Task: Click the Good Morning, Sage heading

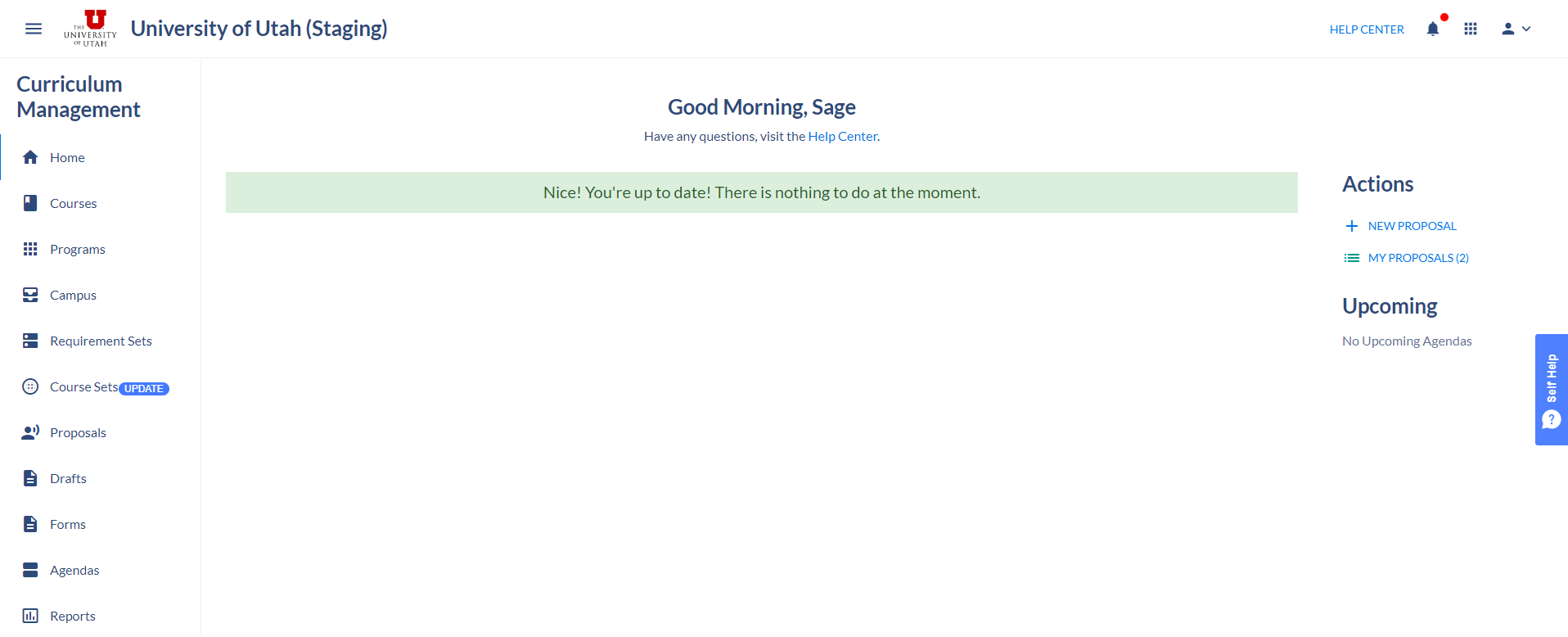Action: point(762,107)
